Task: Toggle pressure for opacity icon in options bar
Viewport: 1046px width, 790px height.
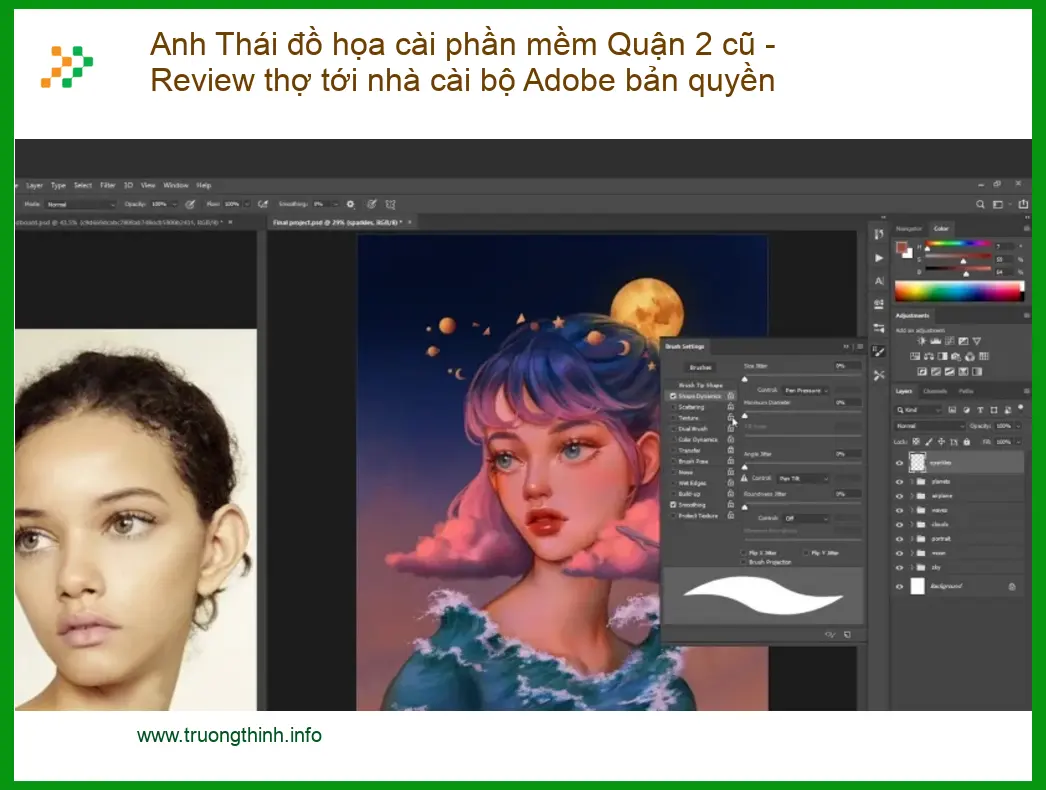Action: pos(191,204)
